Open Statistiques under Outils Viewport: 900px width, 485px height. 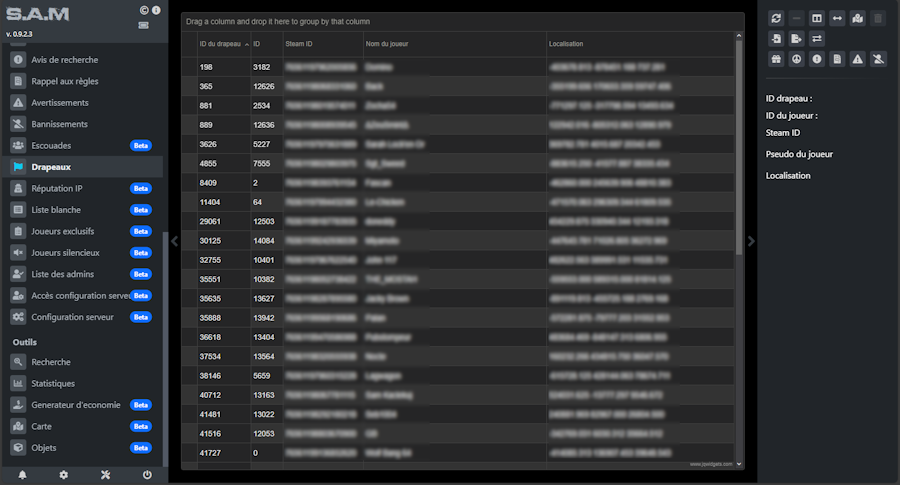click(53, 383)
